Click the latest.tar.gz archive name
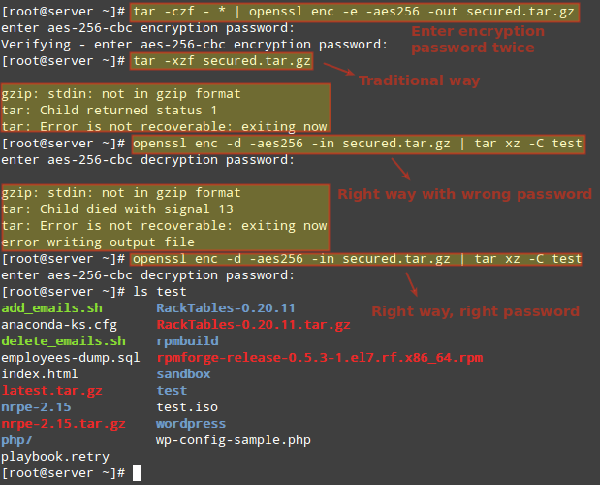Screen dimensions: 600x485 click(x=52, y=390)
